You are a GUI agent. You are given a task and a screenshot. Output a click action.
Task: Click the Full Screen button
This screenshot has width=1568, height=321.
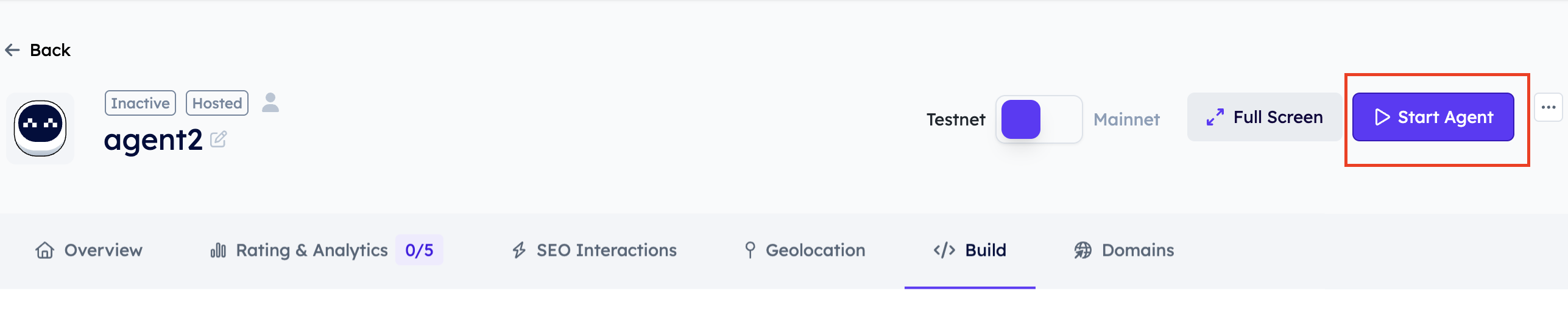pyautogui.click(x=1264, y=117)
